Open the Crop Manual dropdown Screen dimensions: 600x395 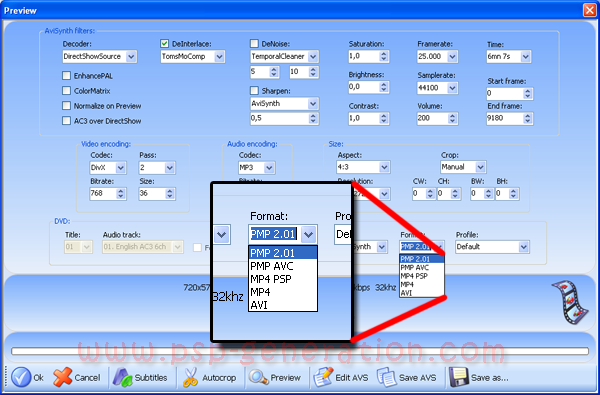click(481, 167)
